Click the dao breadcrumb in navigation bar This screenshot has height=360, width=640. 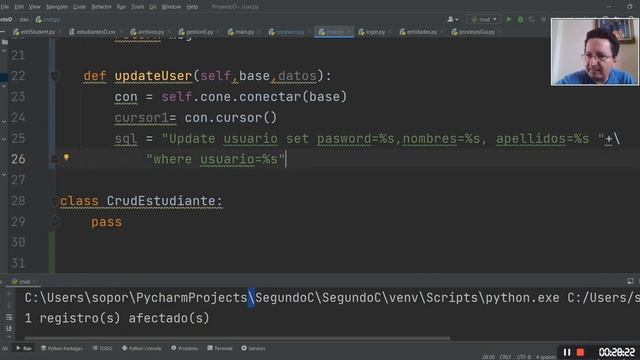point(24,19)
